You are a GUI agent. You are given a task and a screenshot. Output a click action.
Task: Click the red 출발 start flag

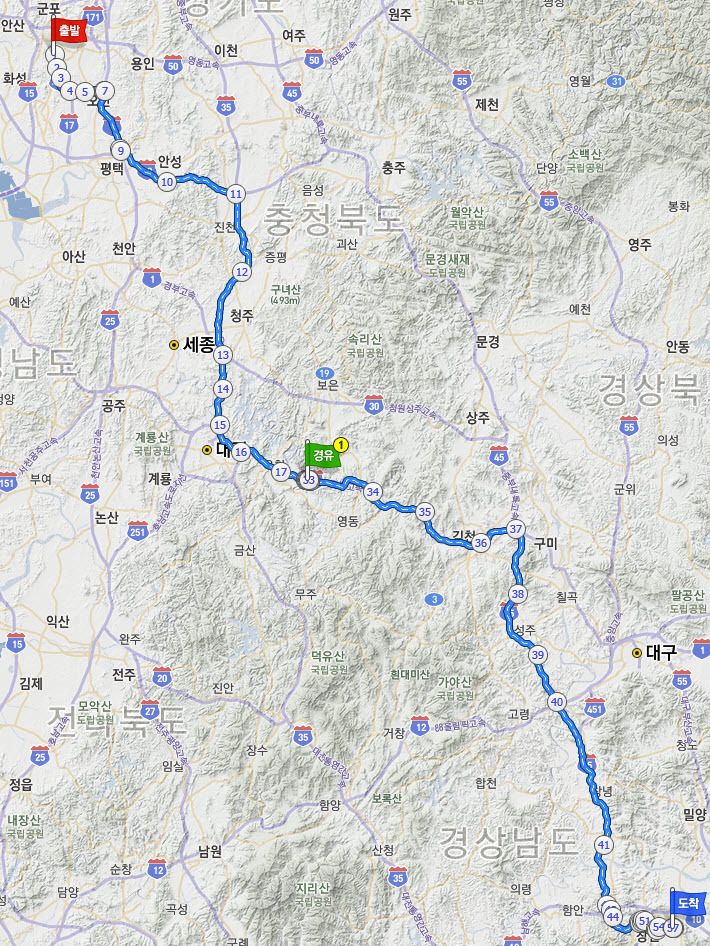(x=69, y=31)
